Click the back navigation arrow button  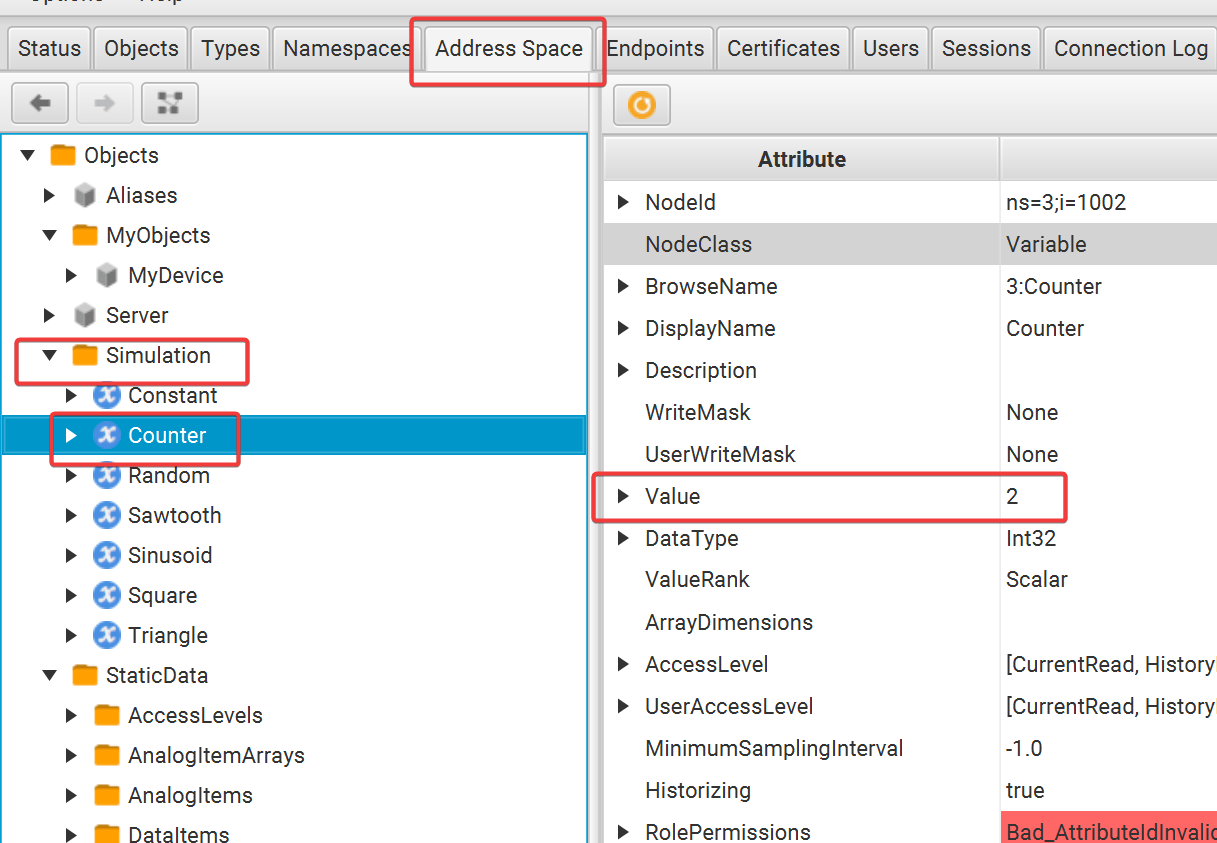point(40,103)
